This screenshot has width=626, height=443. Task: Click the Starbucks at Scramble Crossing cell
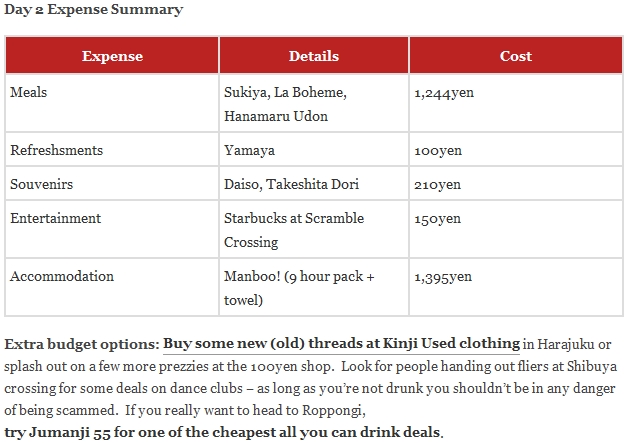314,229
